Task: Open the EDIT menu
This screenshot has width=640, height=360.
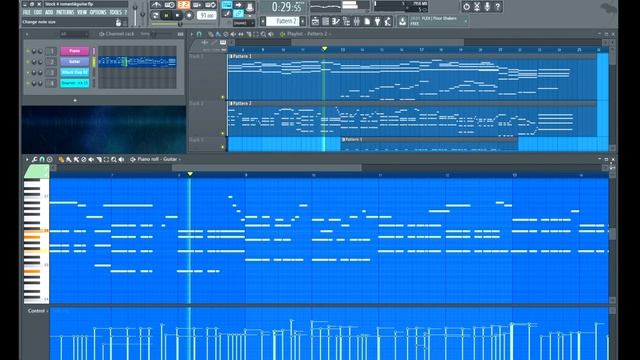Action: pos(38,12)
